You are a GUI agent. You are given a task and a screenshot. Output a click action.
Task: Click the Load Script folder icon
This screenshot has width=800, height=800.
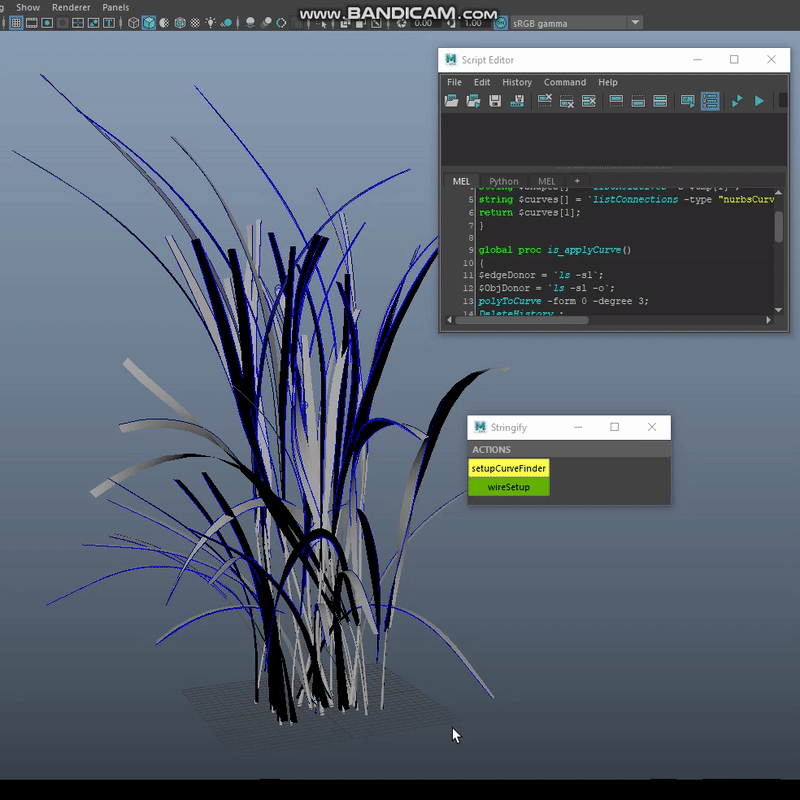(x=452, y=101)
